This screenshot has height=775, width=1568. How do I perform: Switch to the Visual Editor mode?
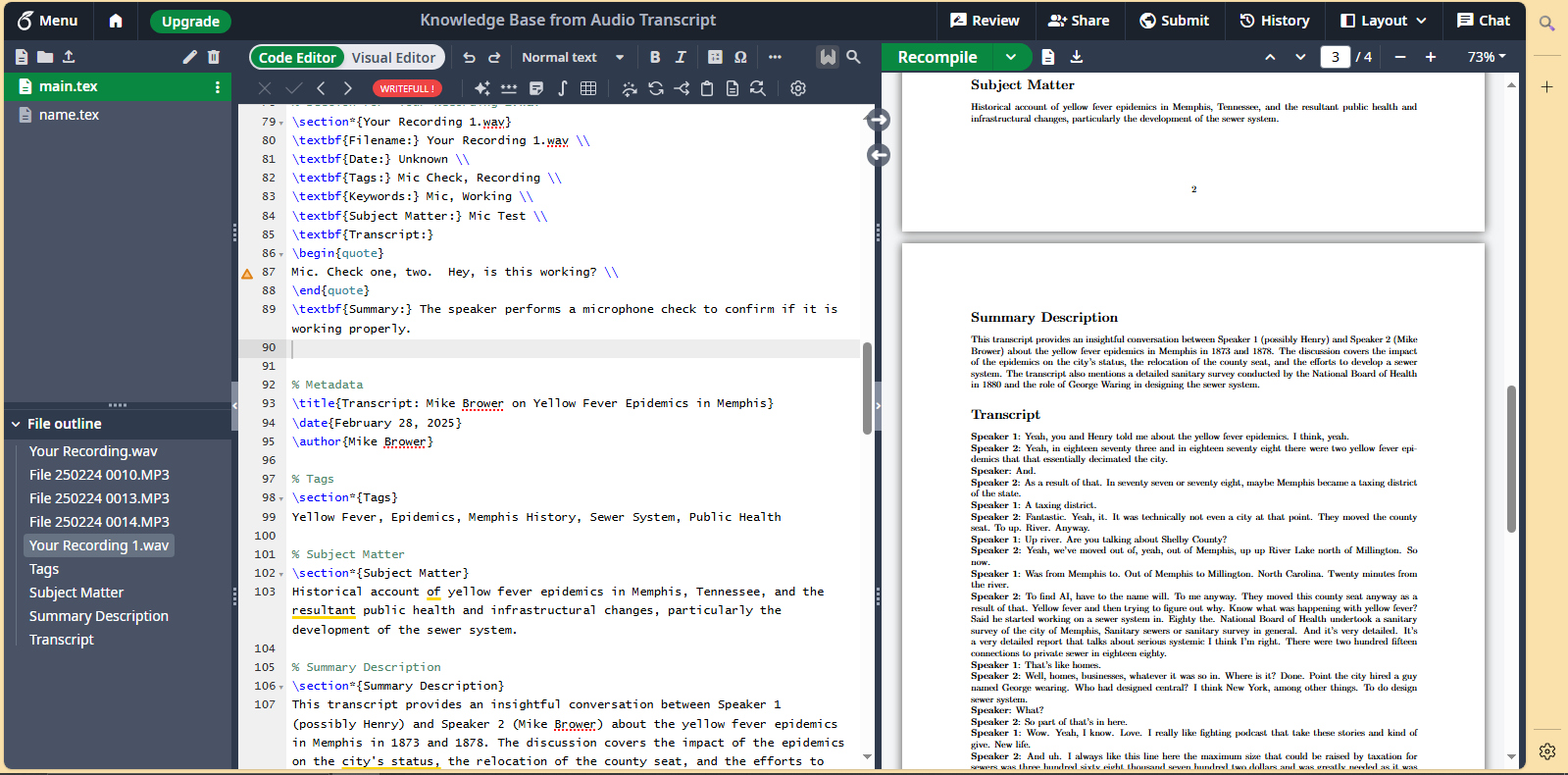click(x=393, y=58)
